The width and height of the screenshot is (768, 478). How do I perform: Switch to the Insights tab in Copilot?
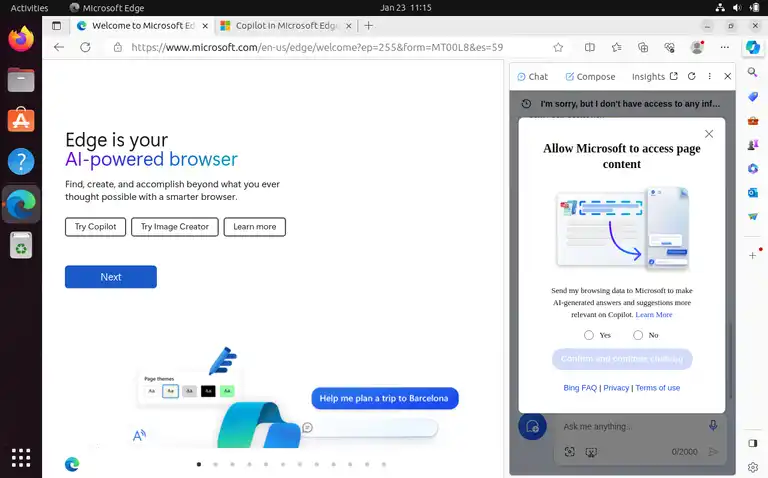pyautogui.click(x=648, y=76)
